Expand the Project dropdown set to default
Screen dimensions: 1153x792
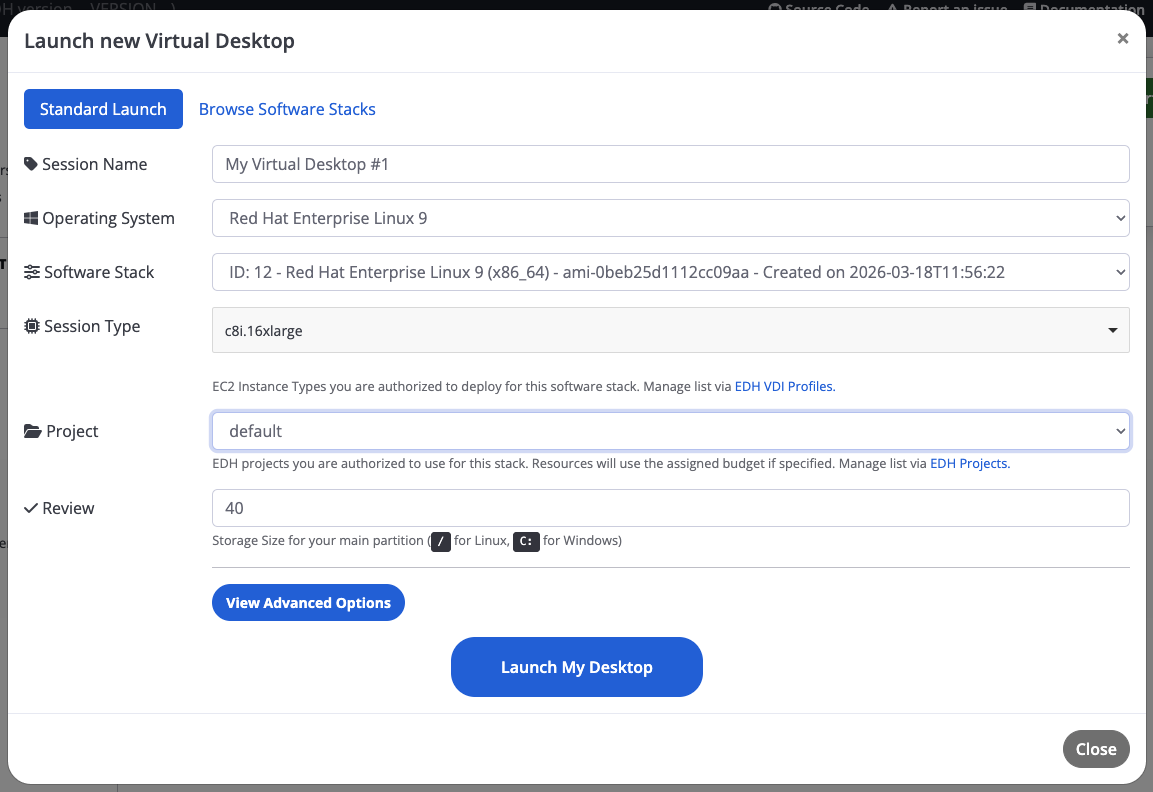(x=670, y=431)
